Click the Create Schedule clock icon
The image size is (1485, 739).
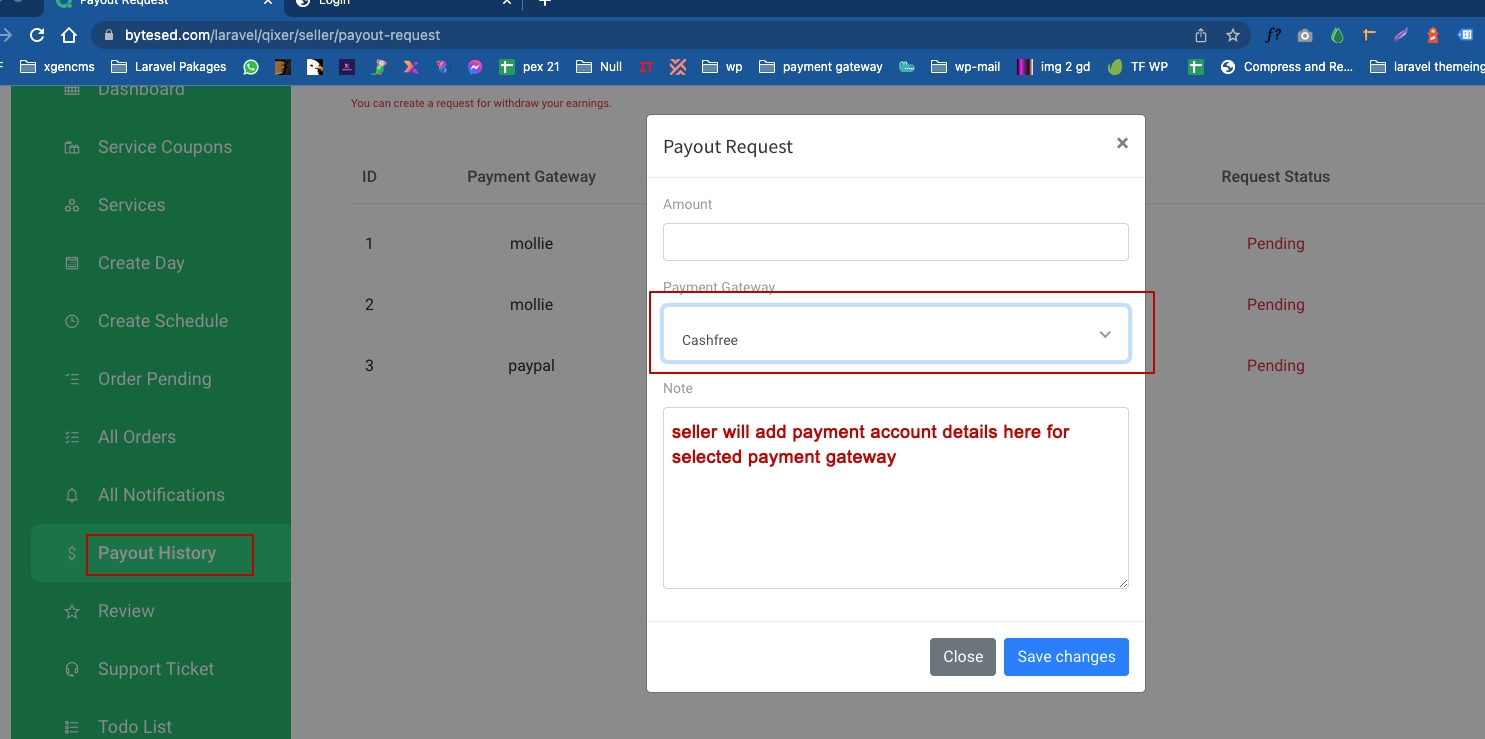click(x=72, y=322)
